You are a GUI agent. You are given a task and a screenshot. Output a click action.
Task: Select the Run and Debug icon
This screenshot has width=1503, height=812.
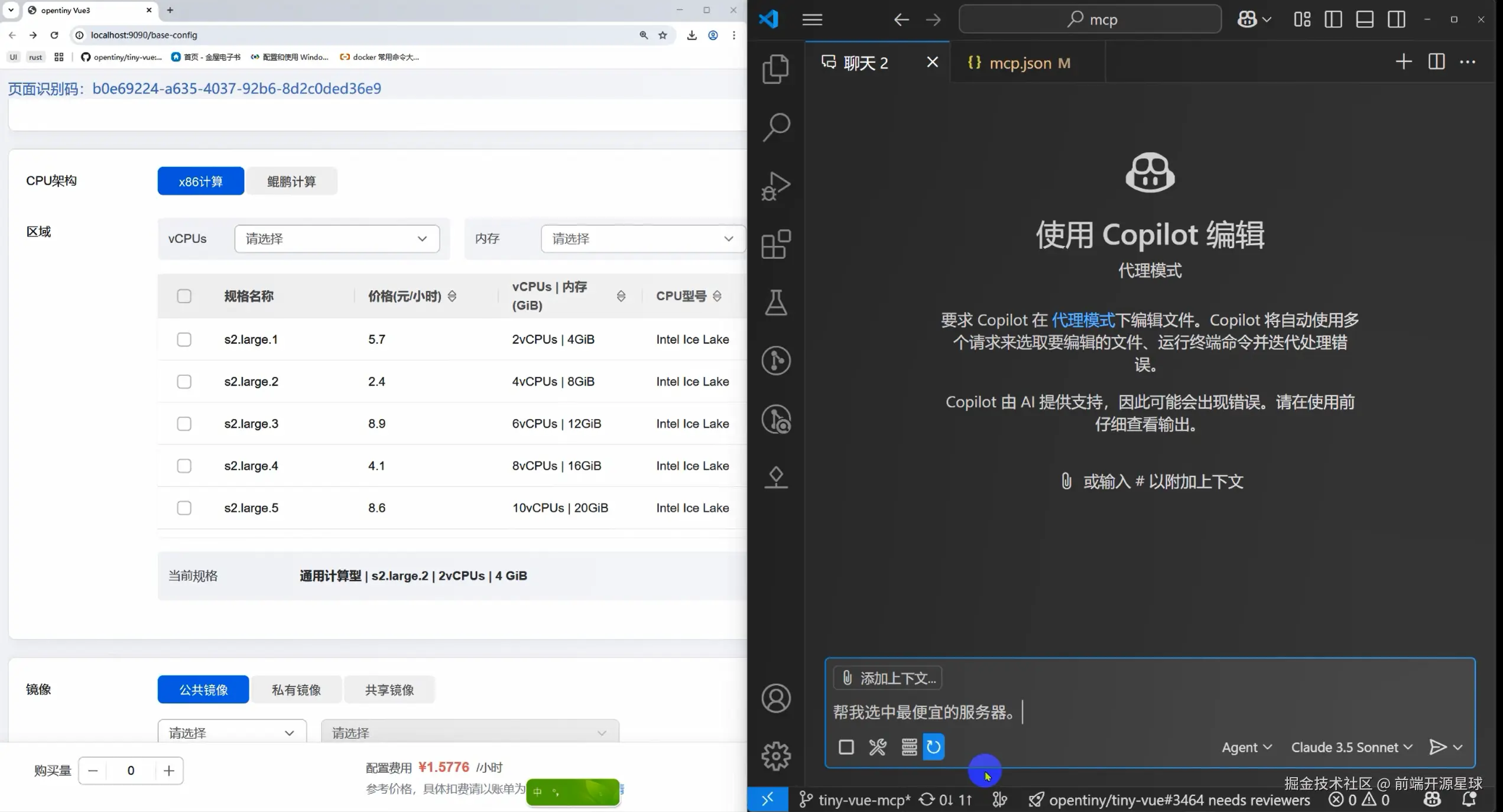[x=776, y=185]
